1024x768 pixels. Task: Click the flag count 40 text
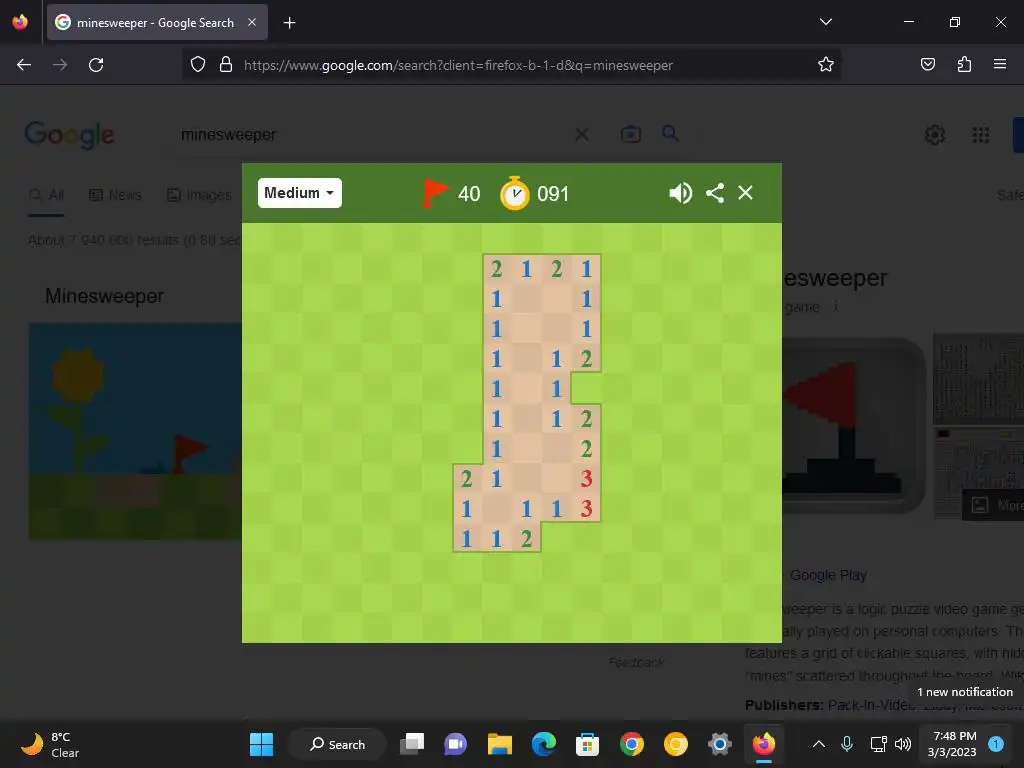(x=469, y=194)
